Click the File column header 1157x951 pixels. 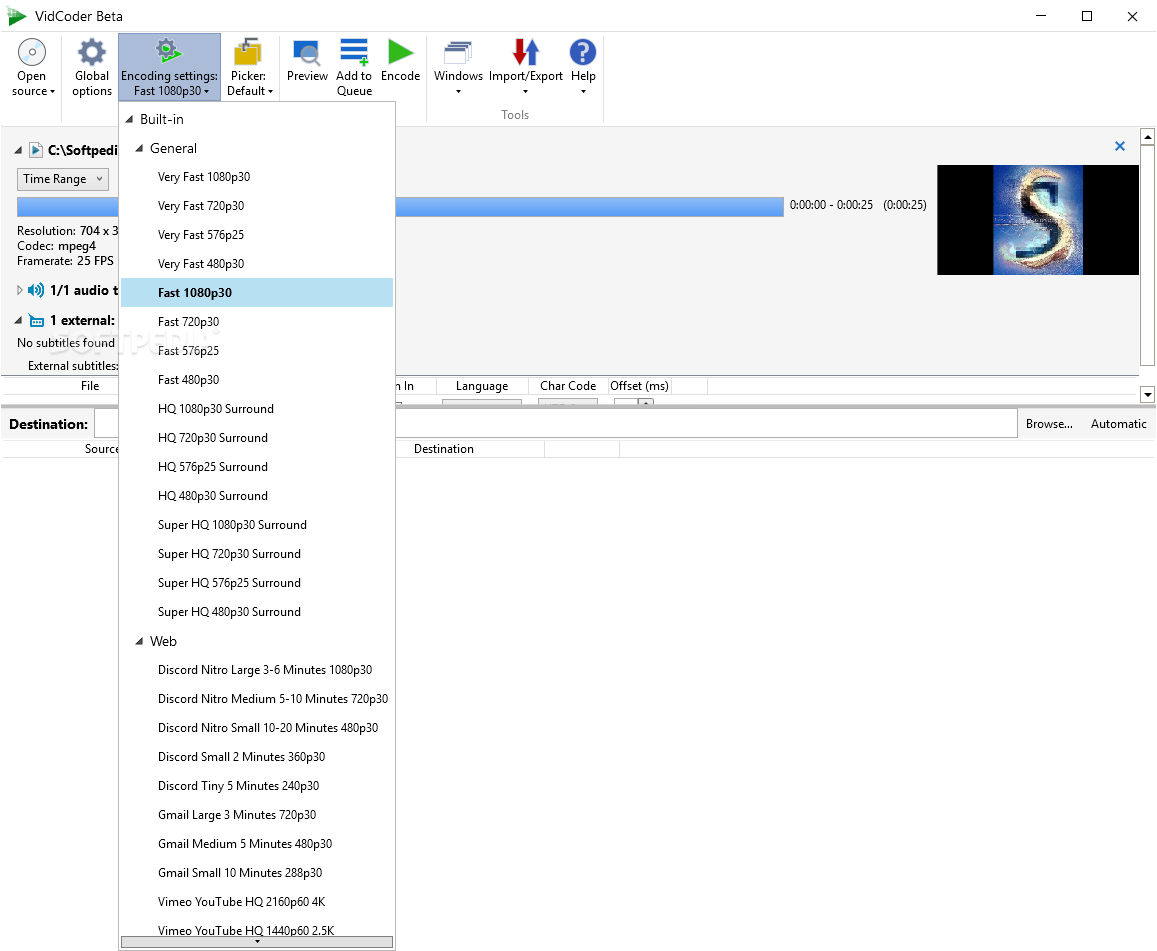(x=90, y=386)
